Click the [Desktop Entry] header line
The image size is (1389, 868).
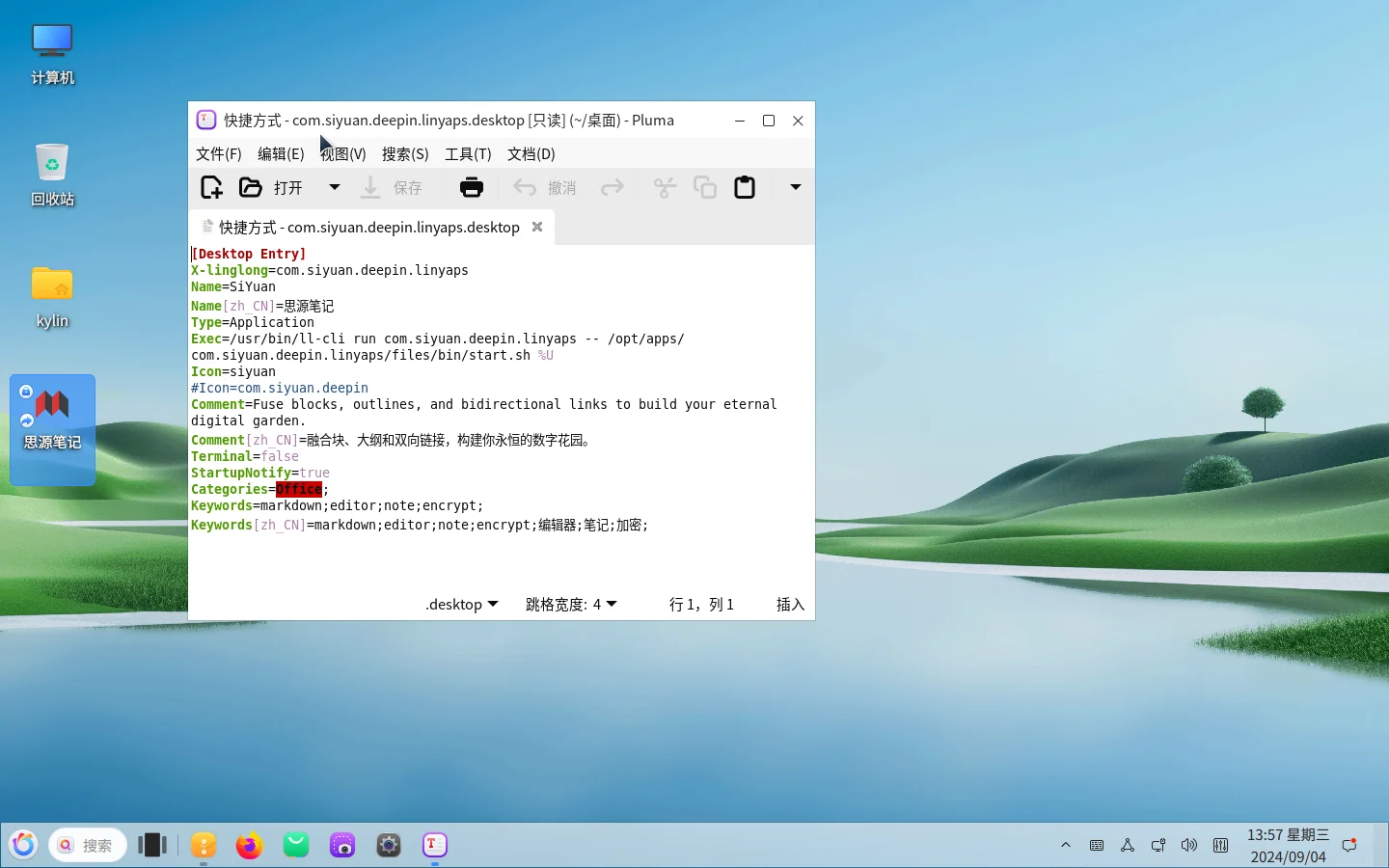(249, 255)
